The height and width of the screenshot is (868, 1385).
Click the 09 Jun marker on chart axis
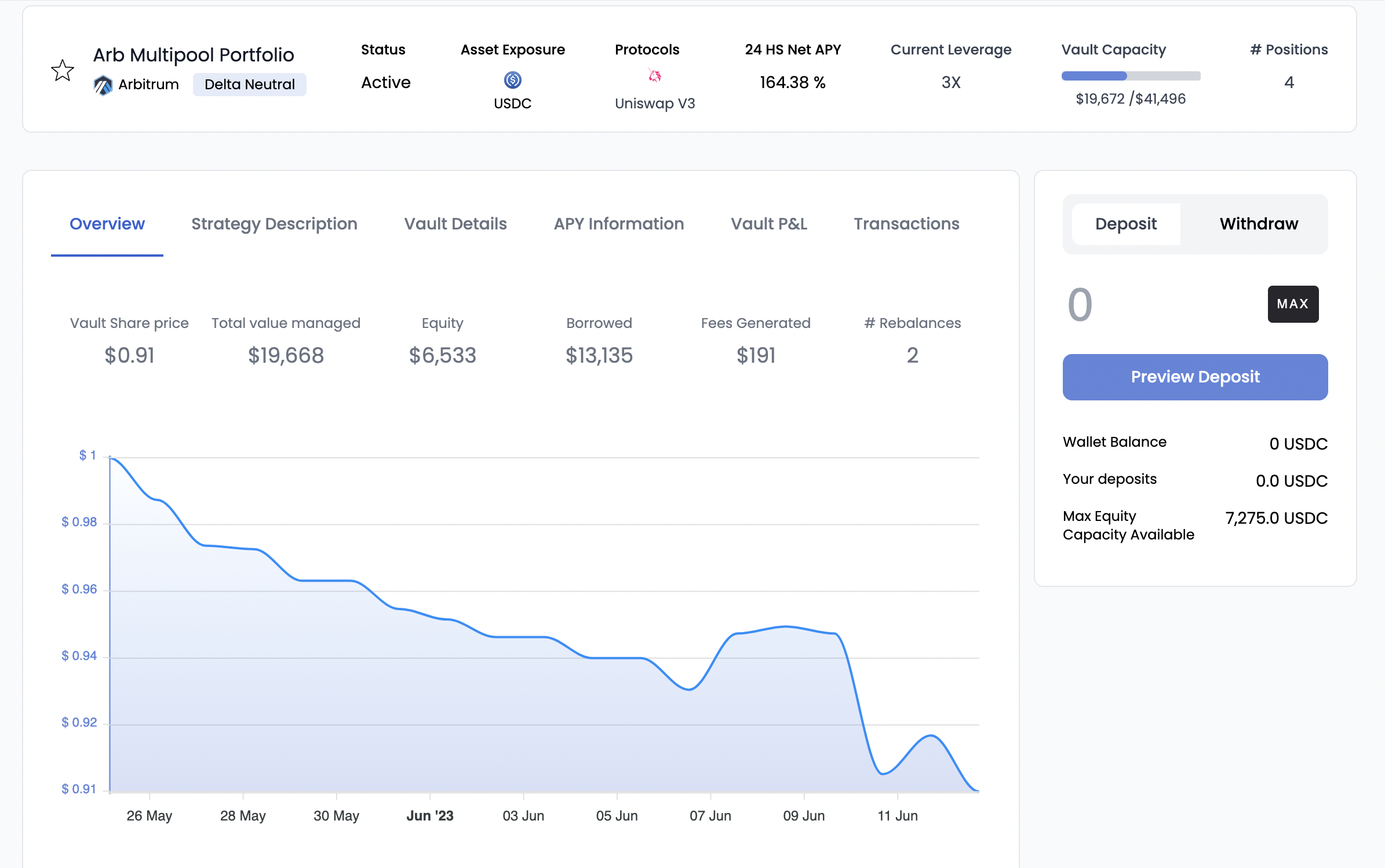pyautogui.click(x=804, y=815)
